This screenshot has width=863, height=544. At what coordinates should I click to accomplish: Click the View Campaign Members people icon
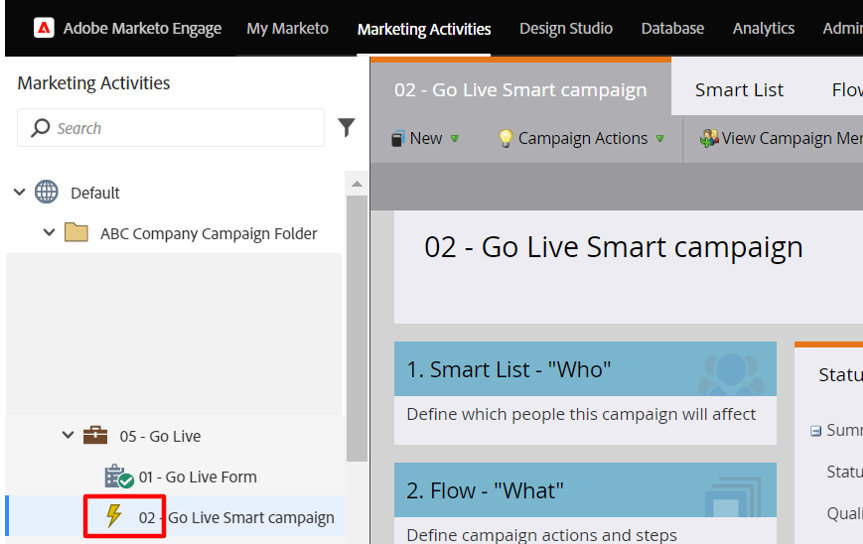[708, 138]
